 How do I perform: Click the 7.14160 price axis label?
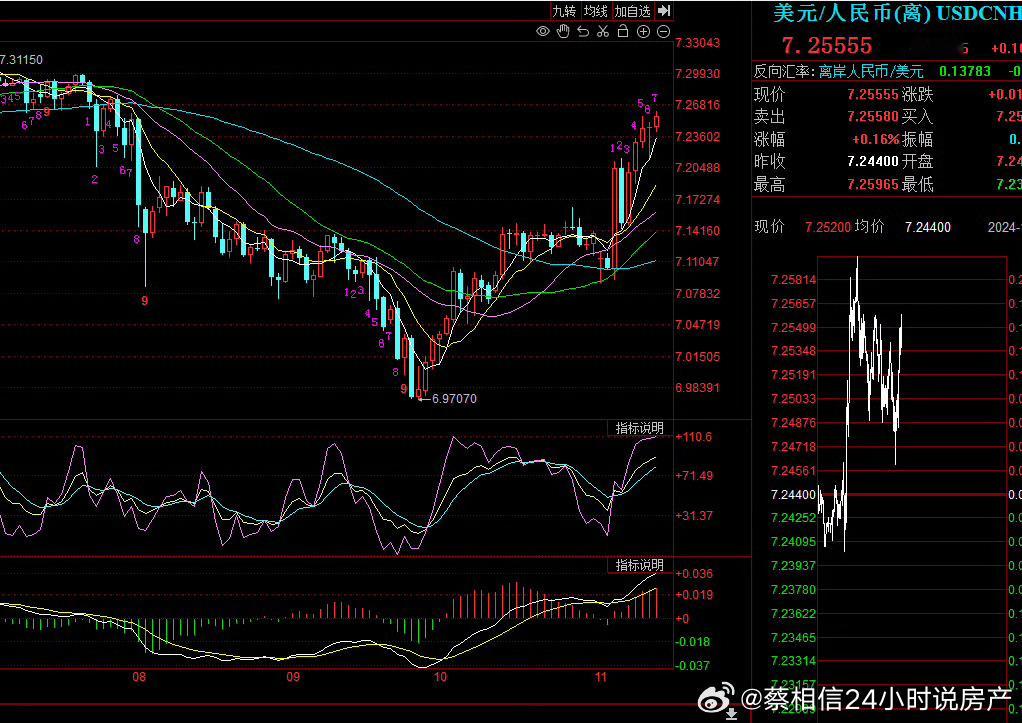click(x=697, y=230)
